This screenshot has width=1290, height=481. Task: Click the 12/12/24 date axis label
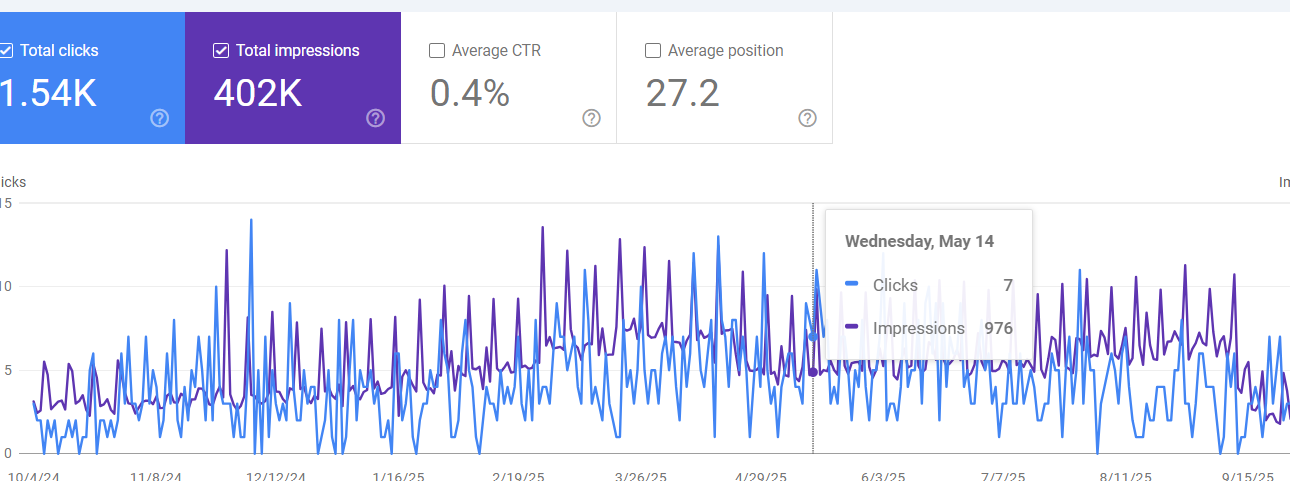click(x=275, y=476)
